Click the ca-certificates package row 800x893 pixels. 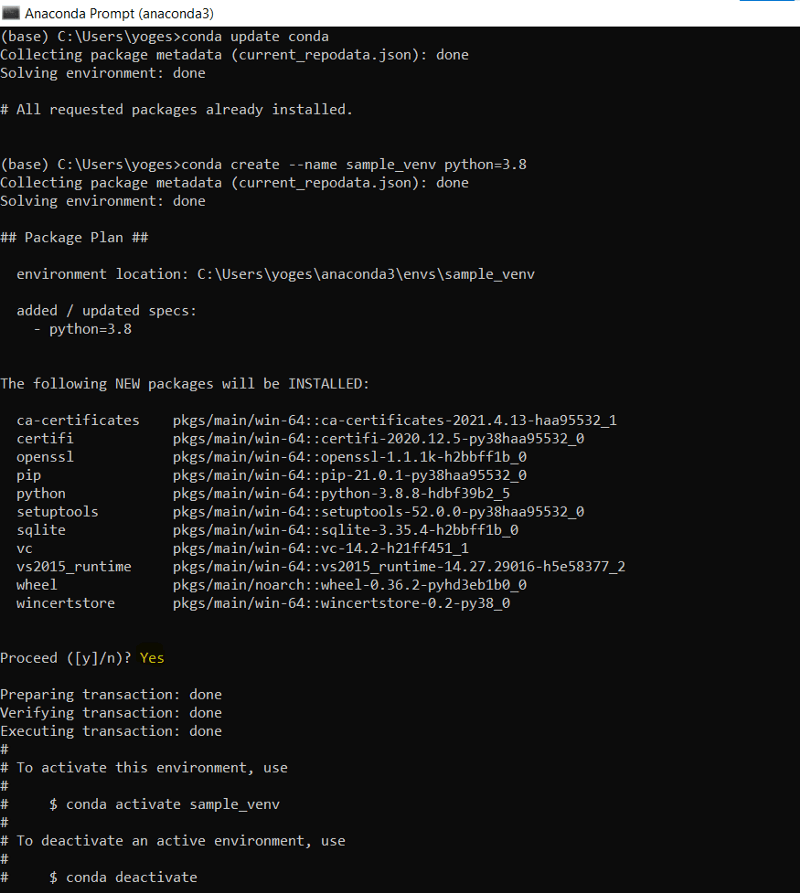(x=317, y=420)
